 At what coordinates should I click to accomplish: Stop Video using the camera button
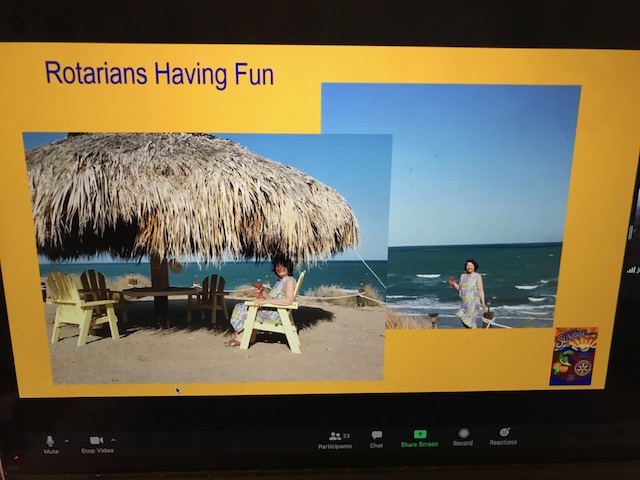96,441
